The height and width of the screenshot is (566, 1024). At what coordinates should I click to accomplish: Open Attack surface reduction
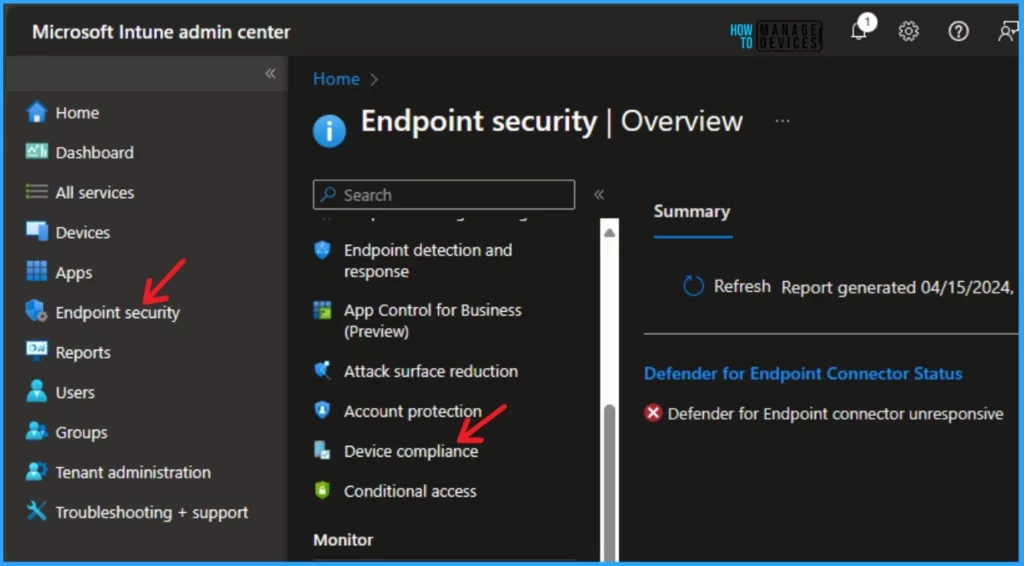pos(431,371)
